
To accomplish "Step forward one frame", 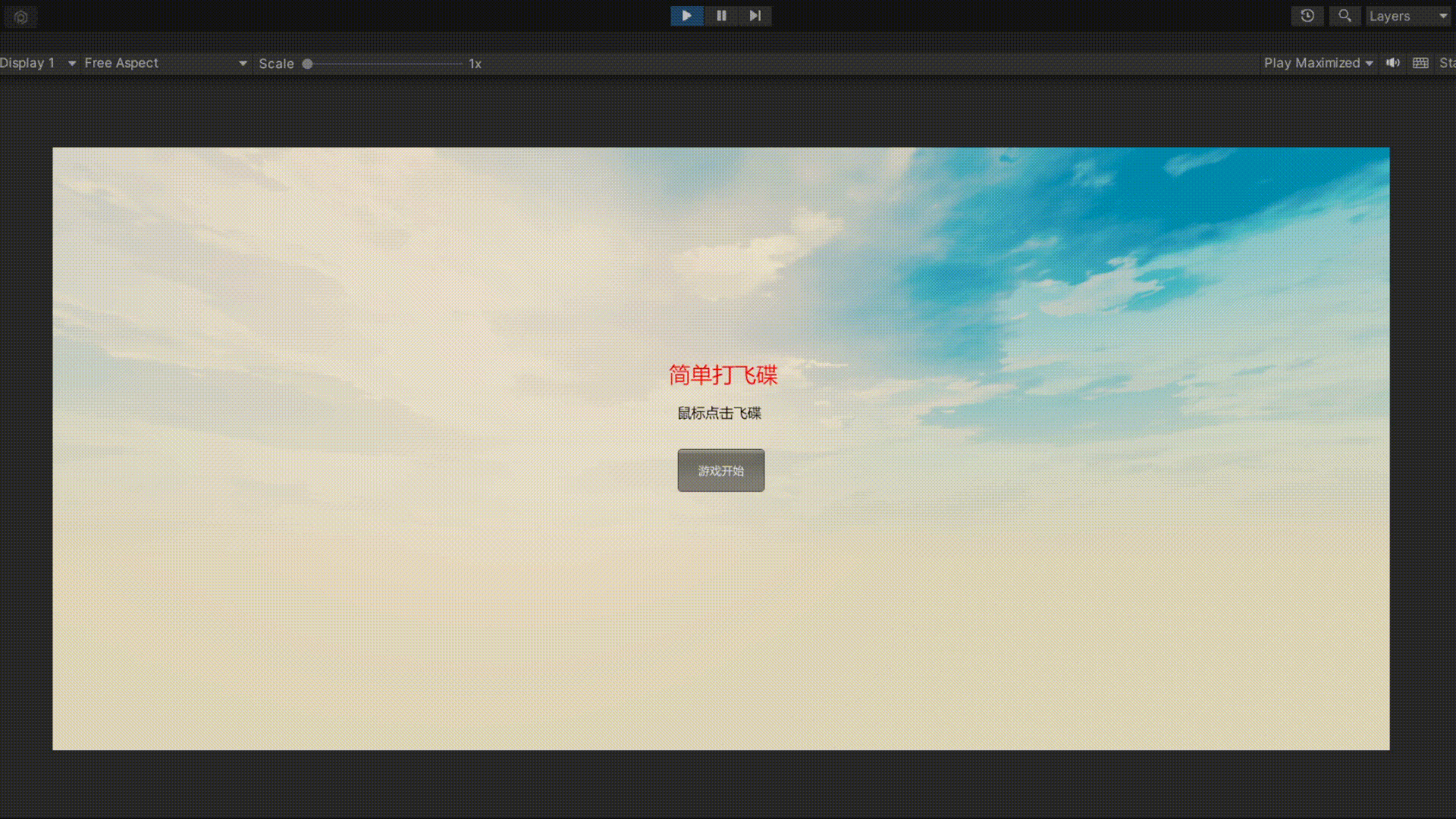I will (755, 16).
